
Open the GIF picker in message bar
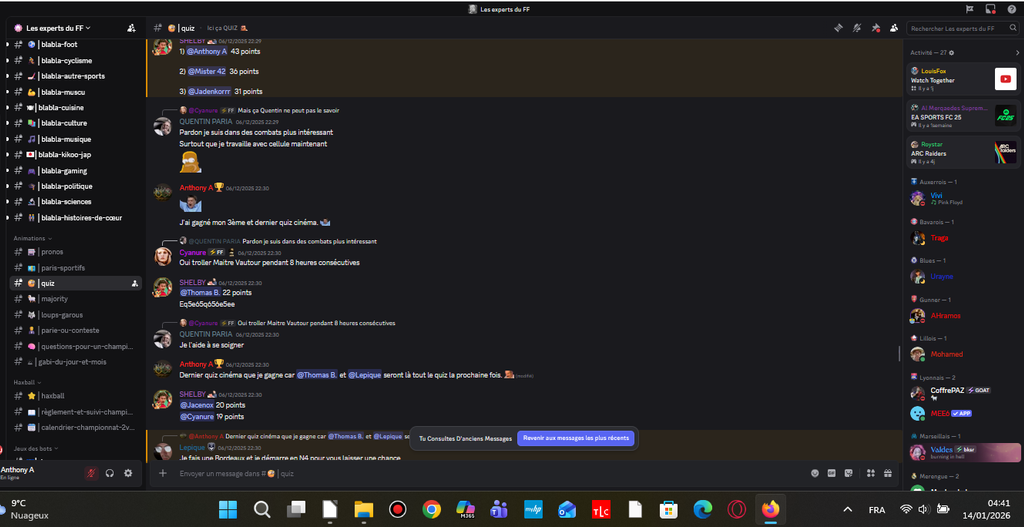pyautogui.click(x=831, y=473)
